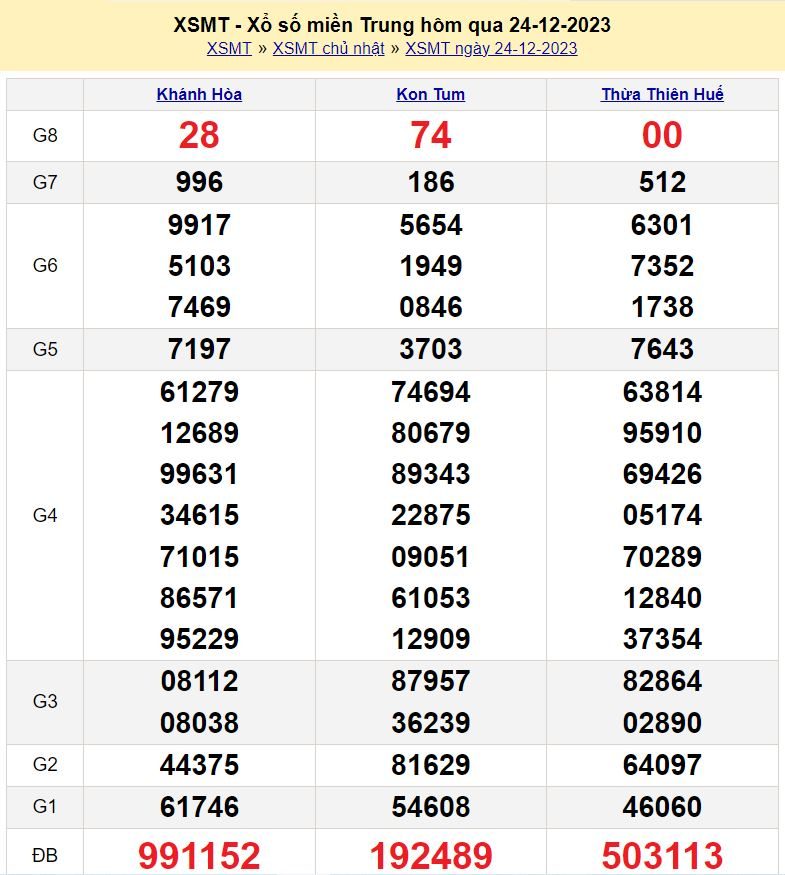Select G4 result 12840
The height and width of the screenshot is (875, 785).
coord(662,598)
